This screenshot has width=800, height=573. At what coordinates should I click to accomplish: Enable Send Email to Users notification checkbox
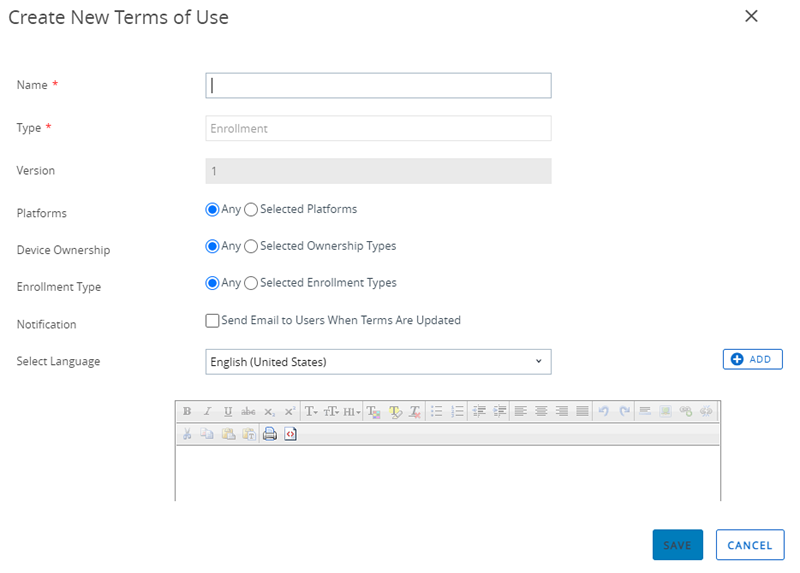click(212, 320)
